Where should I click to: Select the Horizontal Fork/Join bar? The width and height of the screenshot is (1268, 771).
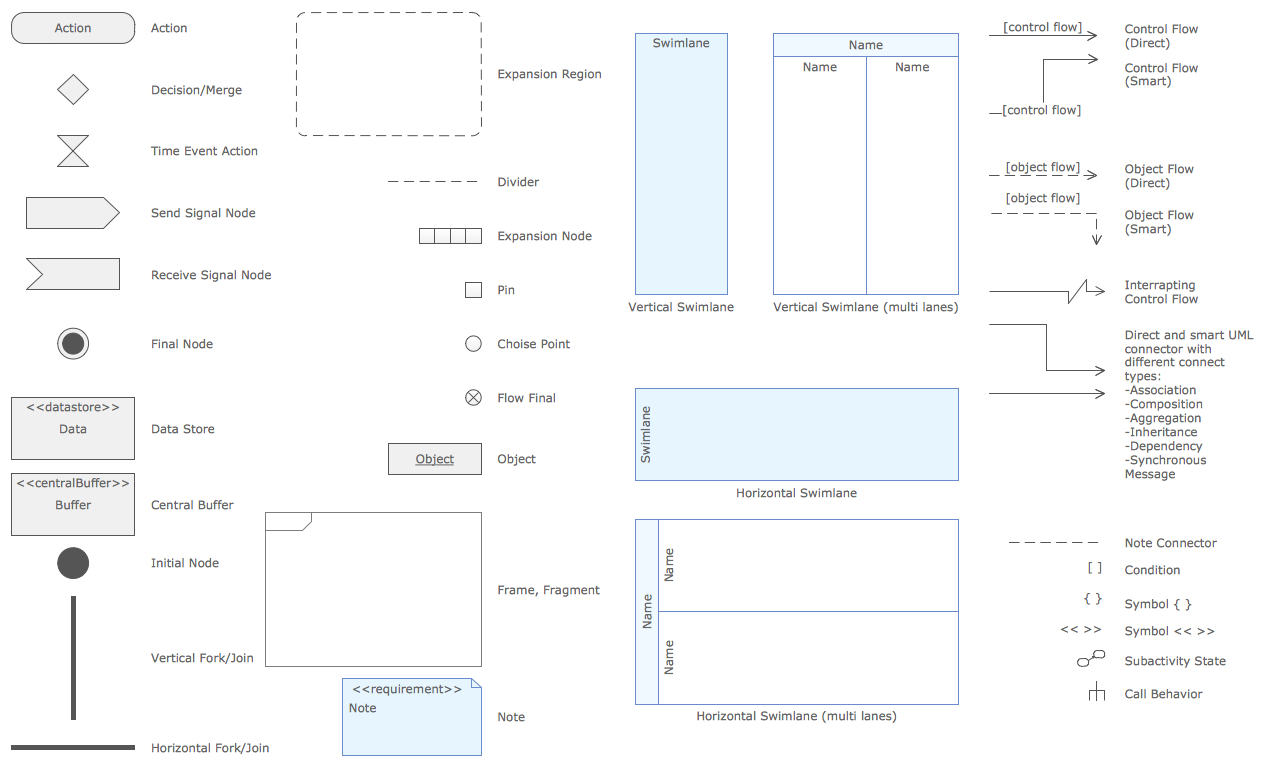[73, 747]
